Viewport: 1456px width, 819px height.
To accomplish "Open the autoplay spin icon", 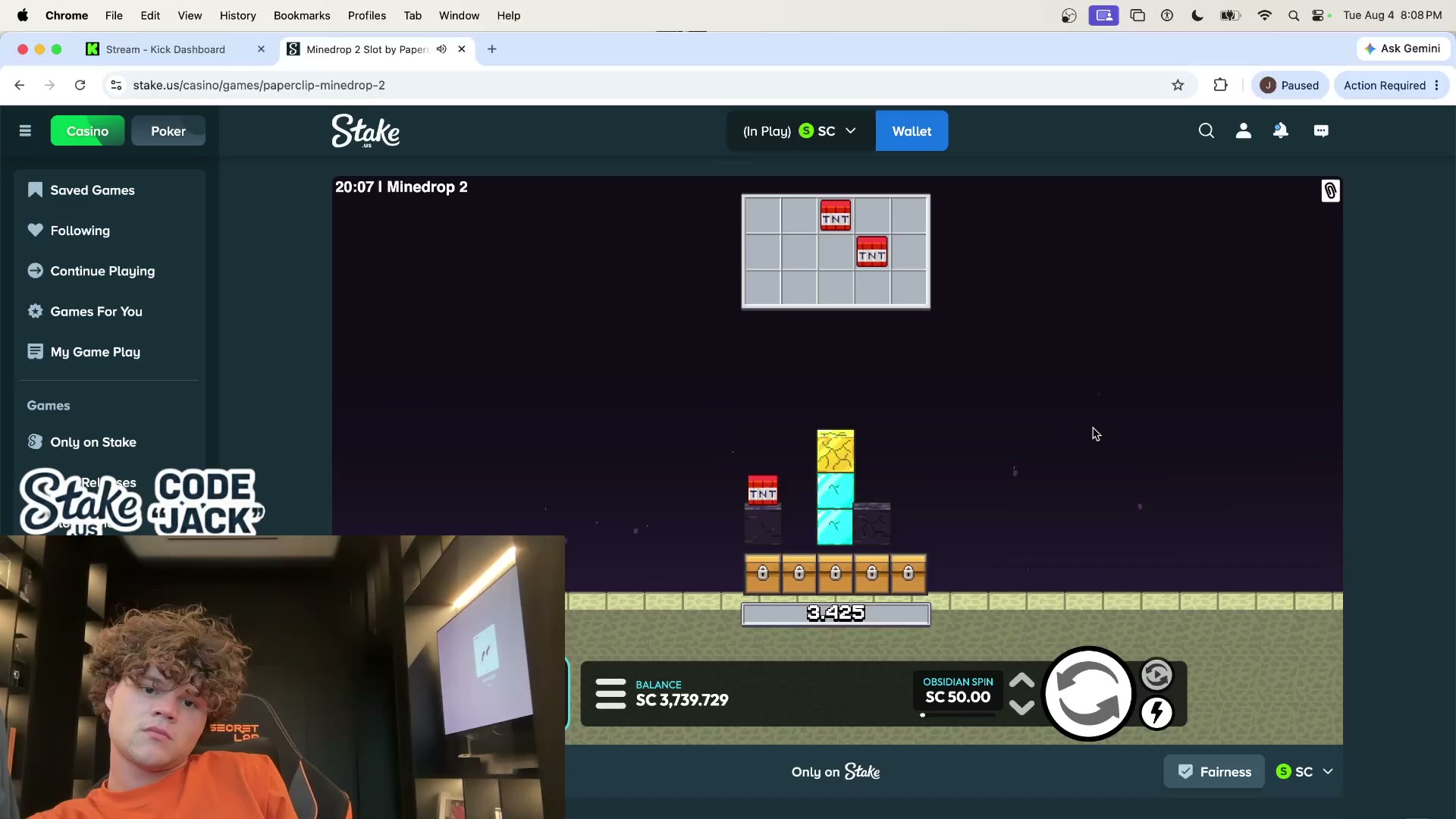I will coord(1156,675).
